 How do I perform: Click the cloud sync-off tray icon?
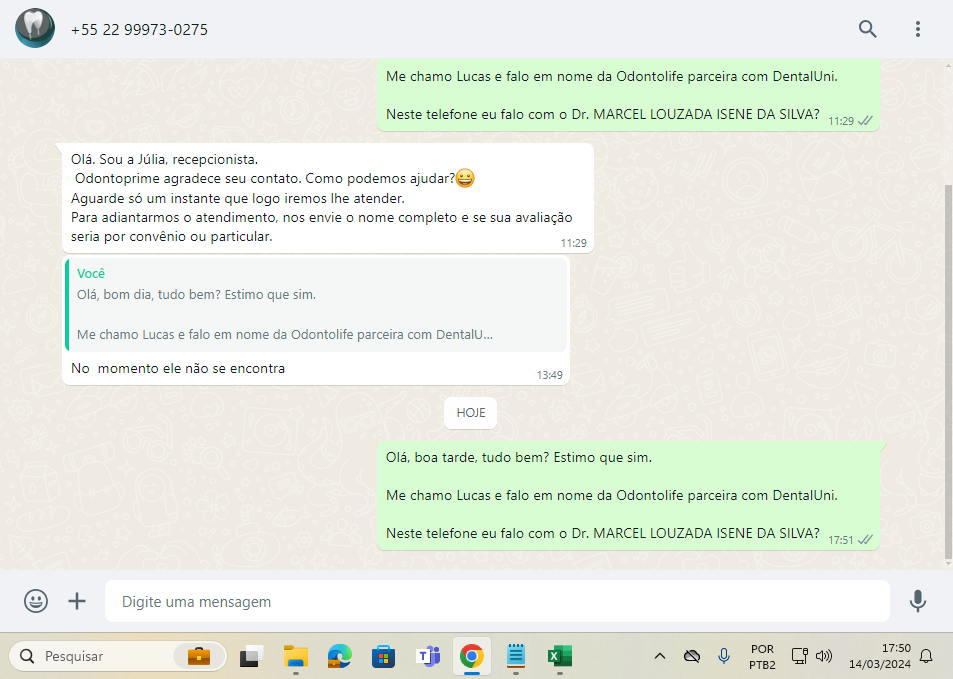click(692, 657)
